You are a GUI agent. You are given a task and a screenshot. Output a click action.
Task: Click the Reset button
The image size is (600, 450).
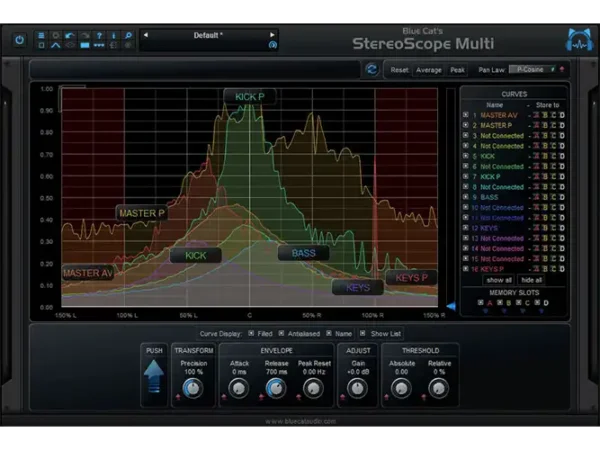pos(399,70)
